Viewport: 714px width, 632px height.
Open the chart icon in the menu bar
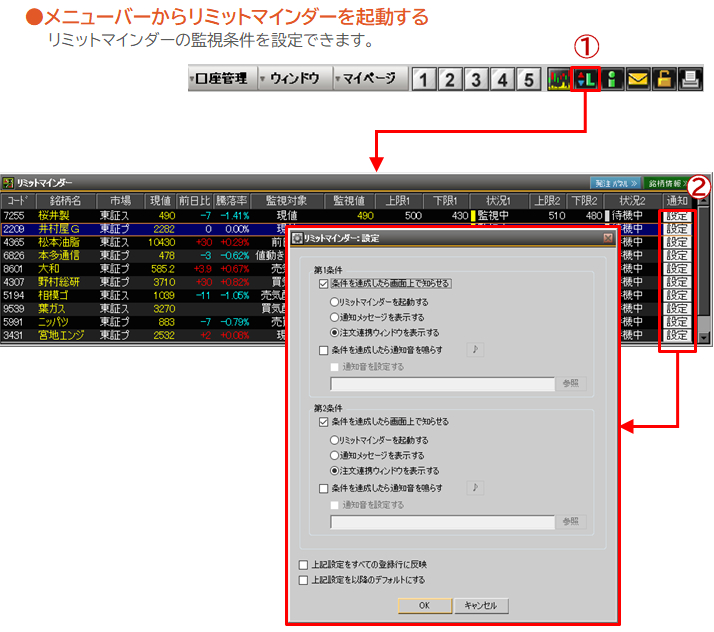tap(559, 79)
